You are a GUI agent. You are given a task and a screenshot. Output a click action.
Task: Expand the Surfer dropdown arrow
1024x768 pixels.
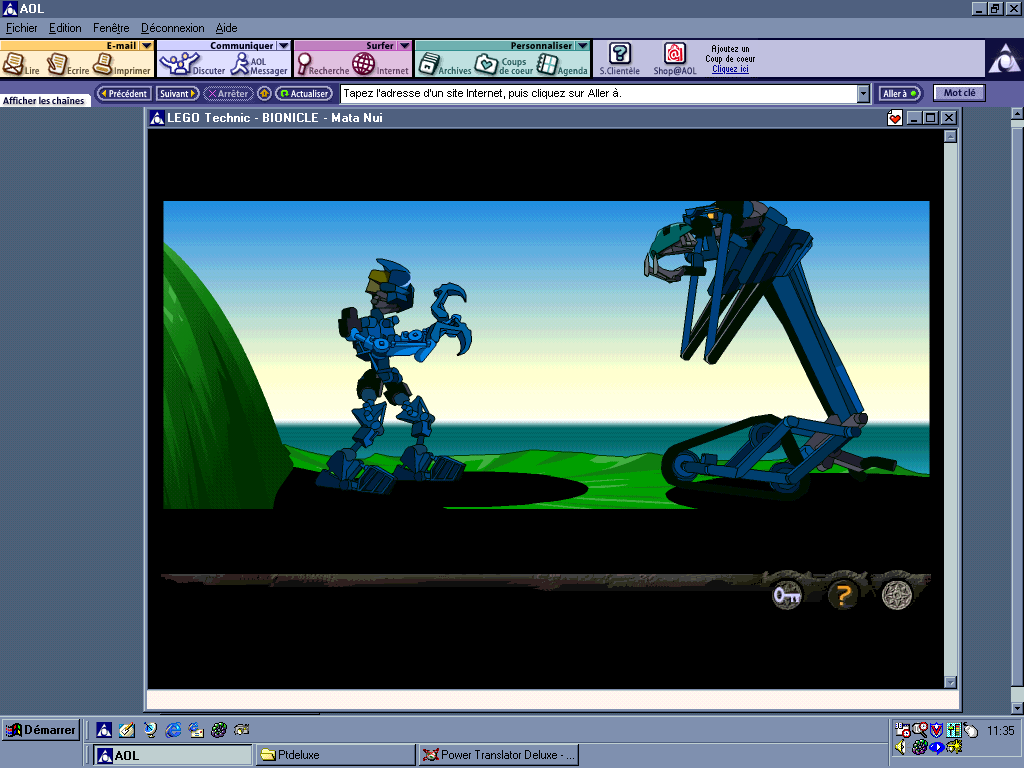404,46
